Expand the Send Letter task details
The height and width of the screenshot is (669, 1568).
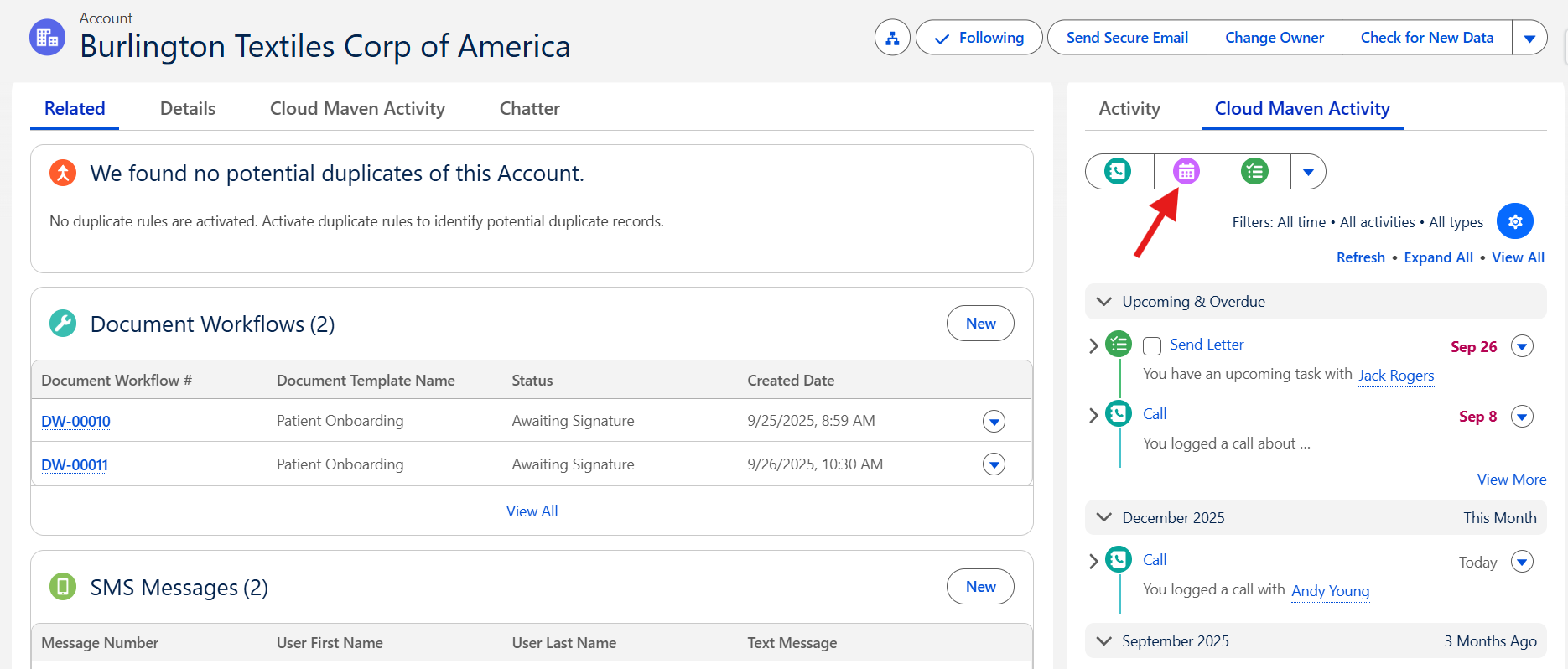tap(1093, 345)
